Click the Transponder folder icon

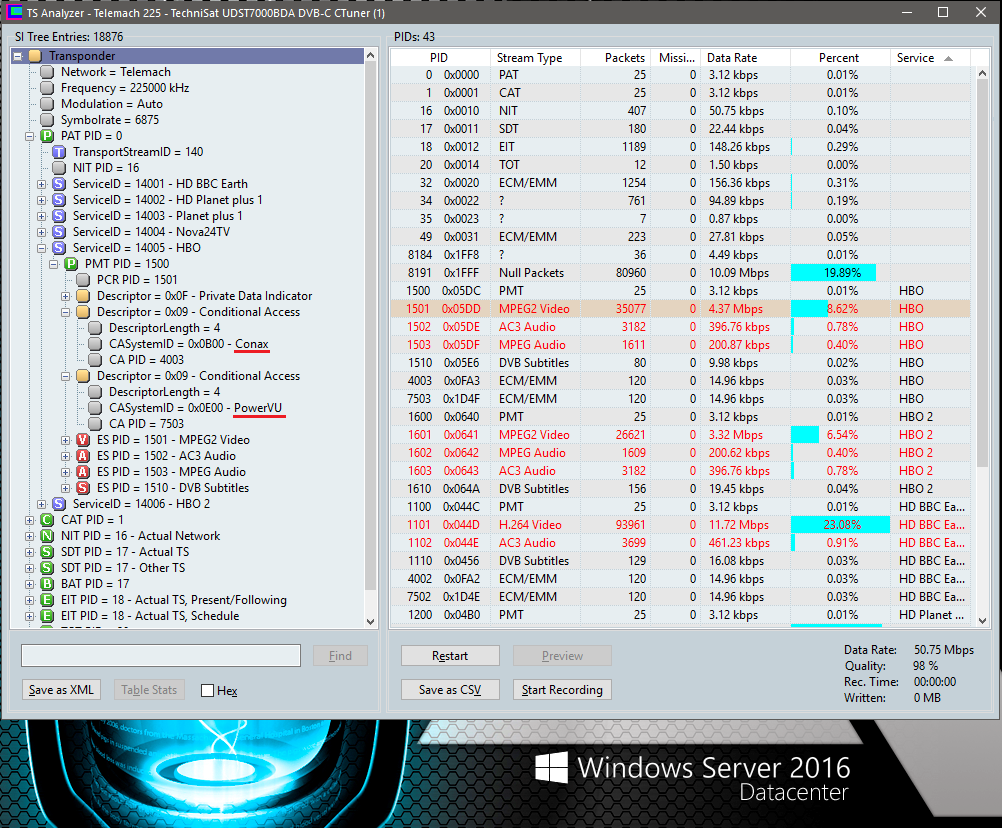tap(35, 56)
